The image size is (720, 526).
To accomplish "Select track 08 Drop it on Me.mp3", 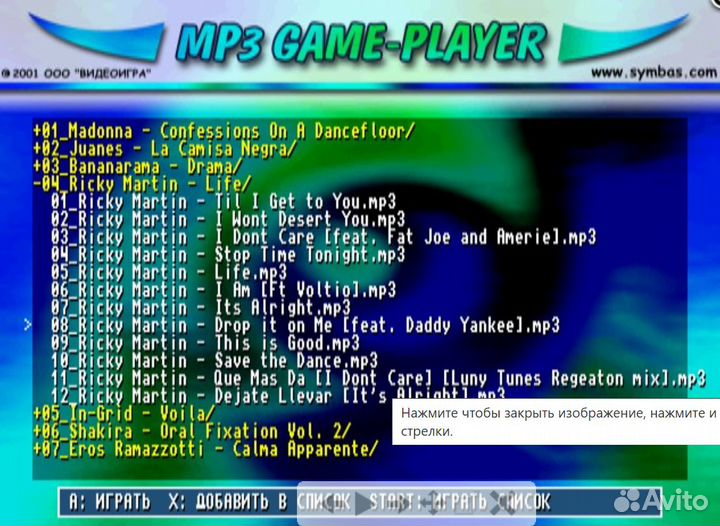I will [305, 326].
